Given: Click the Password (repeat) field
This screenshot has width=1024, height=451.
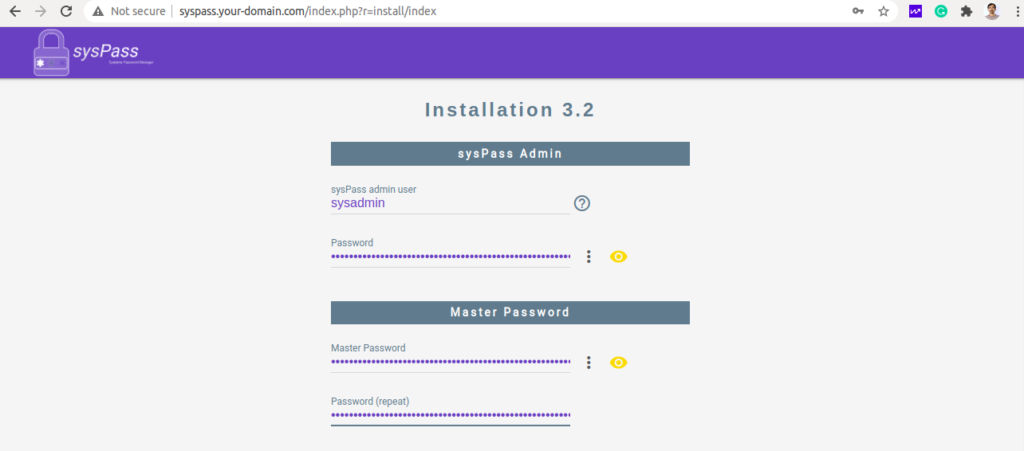Looking at the screenshot, I should click(x=450, y=416).
